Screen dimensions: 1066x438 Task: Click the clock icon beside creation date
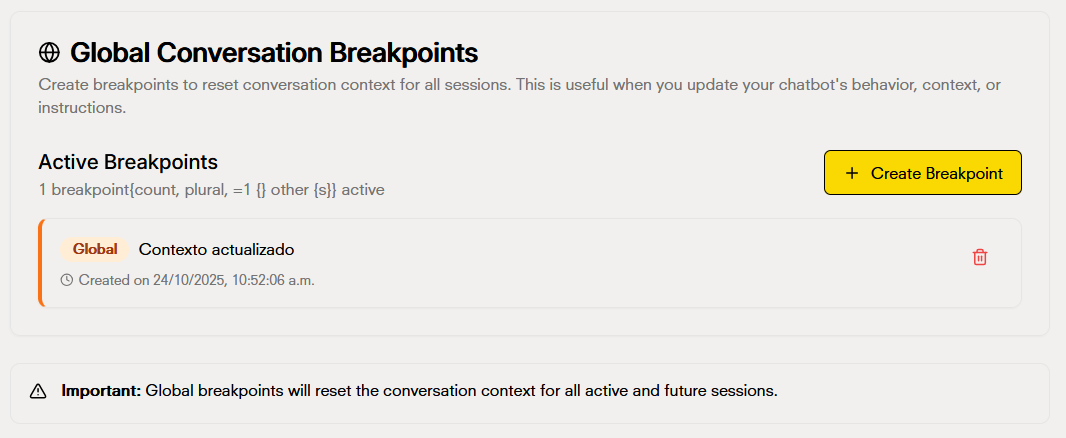point(67,280)
